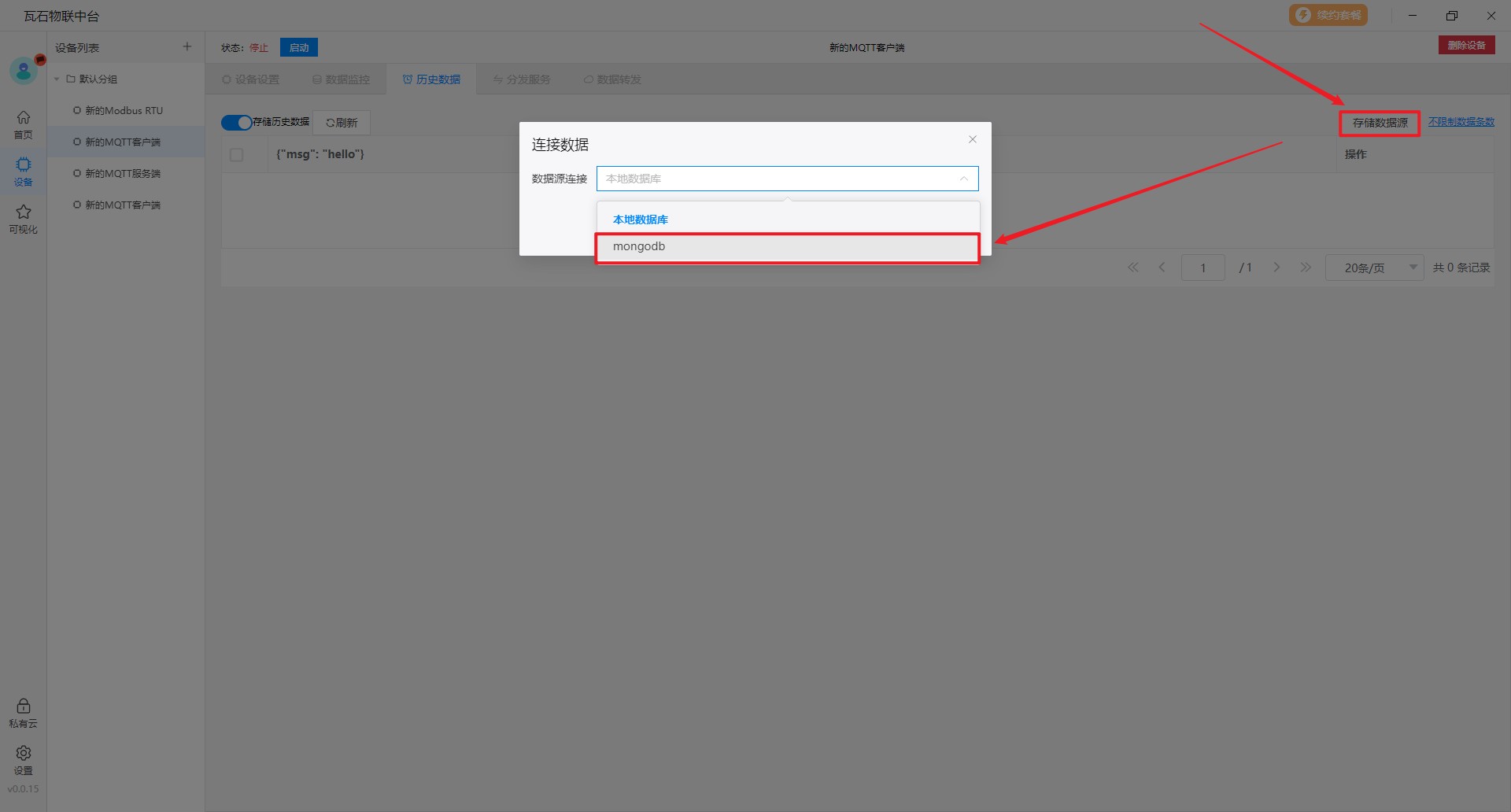Viewport: 1511px width, 812px height.
Task: Click the 启动 start button
Action: click(x=299, y=48)
